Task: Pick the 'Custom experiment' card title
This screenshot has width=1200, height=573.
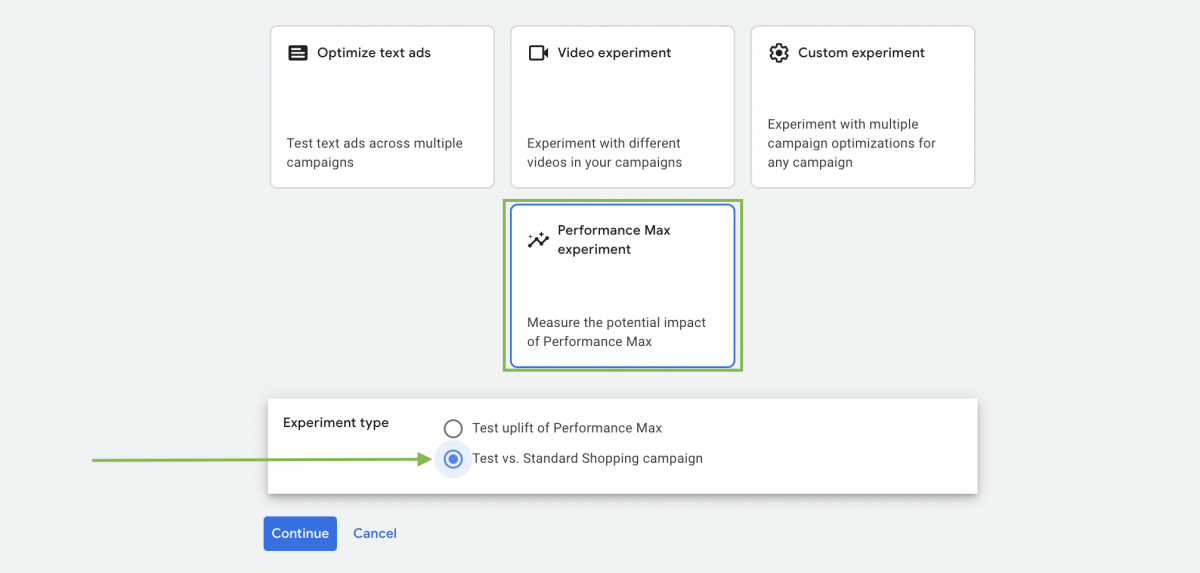Action: click(861, 53)
